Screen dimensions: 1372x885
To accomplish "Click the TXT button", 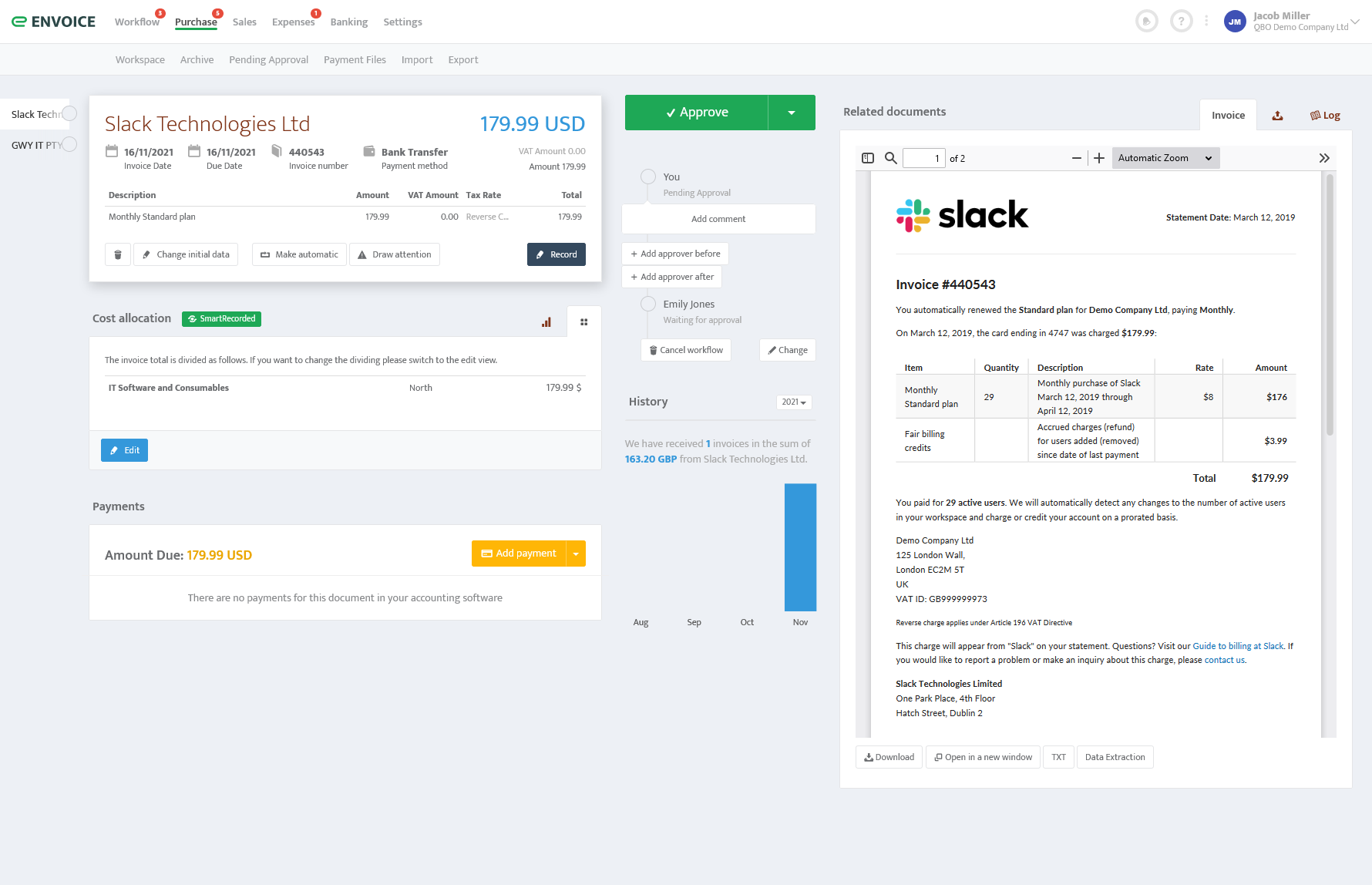I will click(x=1058, y=757).
